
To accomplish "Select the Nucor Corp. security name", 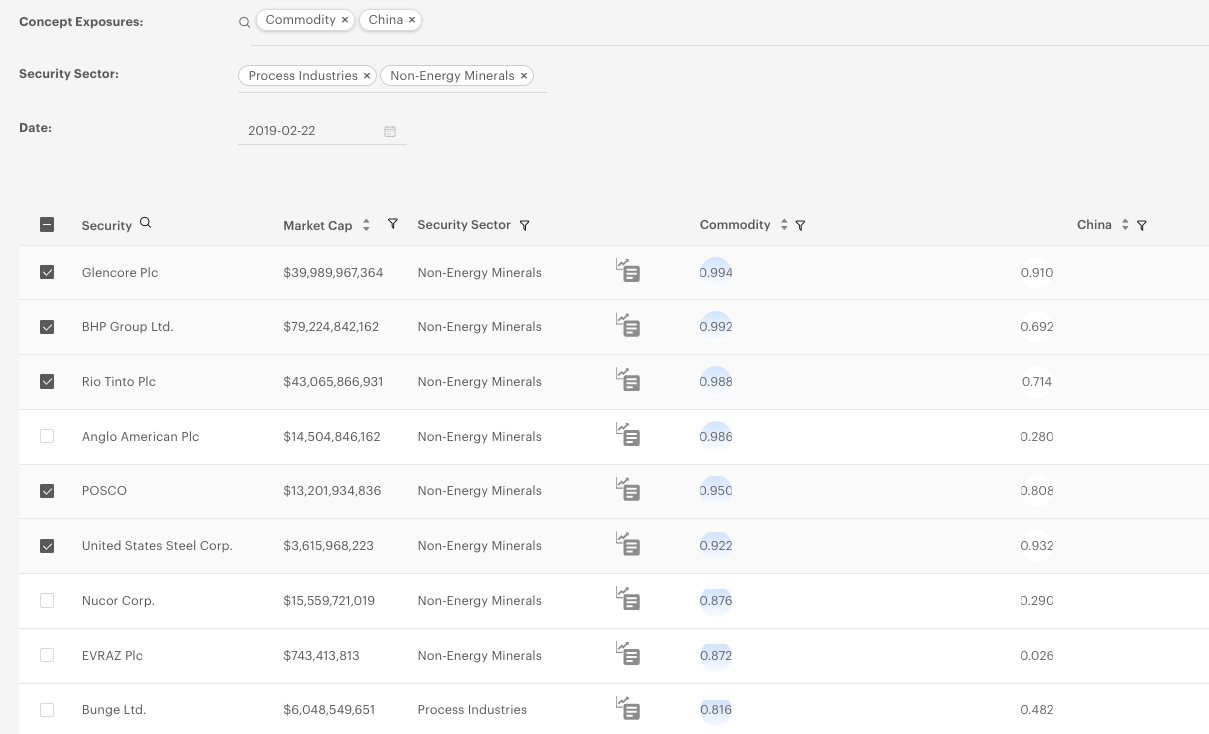I will pyautogui.click(x=118, y=601).
